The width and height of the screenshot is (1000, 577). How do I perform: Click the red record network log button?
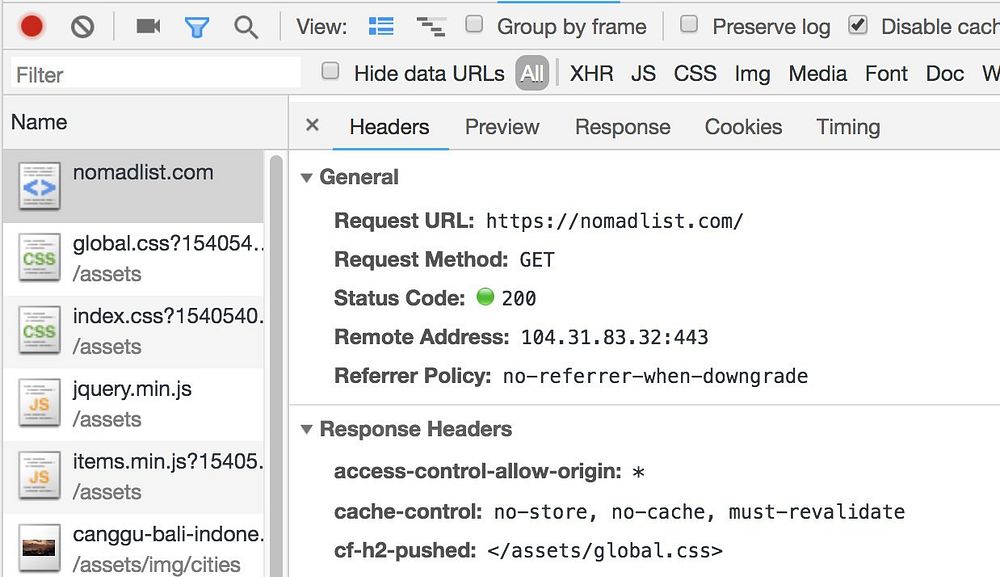point(32,26)
